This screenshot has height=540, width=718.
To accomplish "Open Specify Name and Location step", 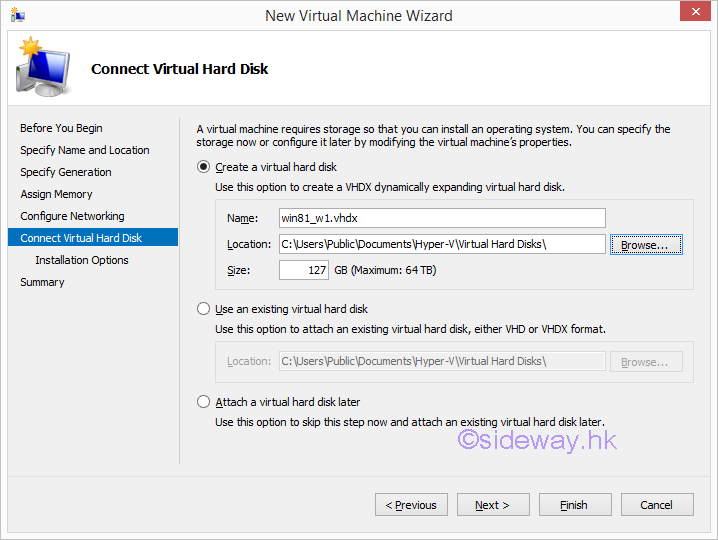I will click(x=85, y=150).
